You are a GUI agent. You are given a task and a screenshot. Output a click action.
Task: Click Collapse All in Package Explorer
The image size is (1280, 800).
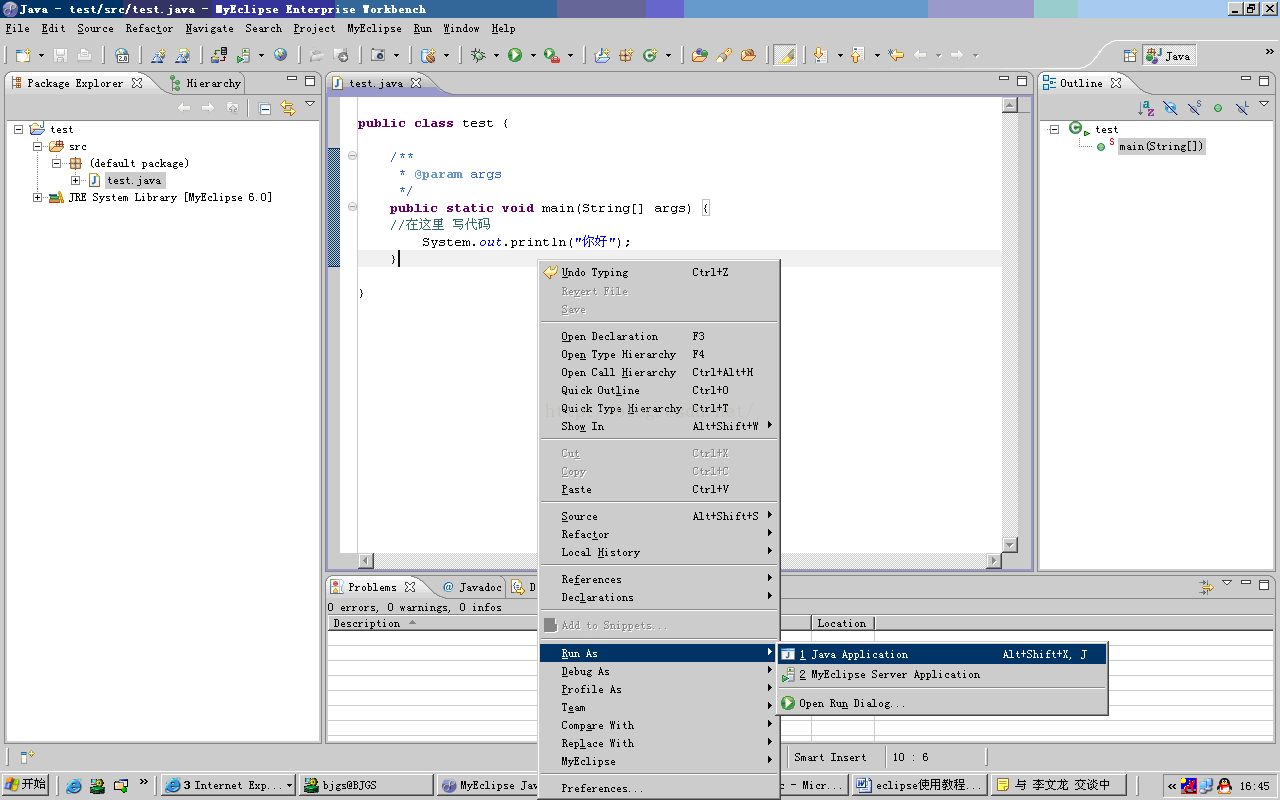265,108
